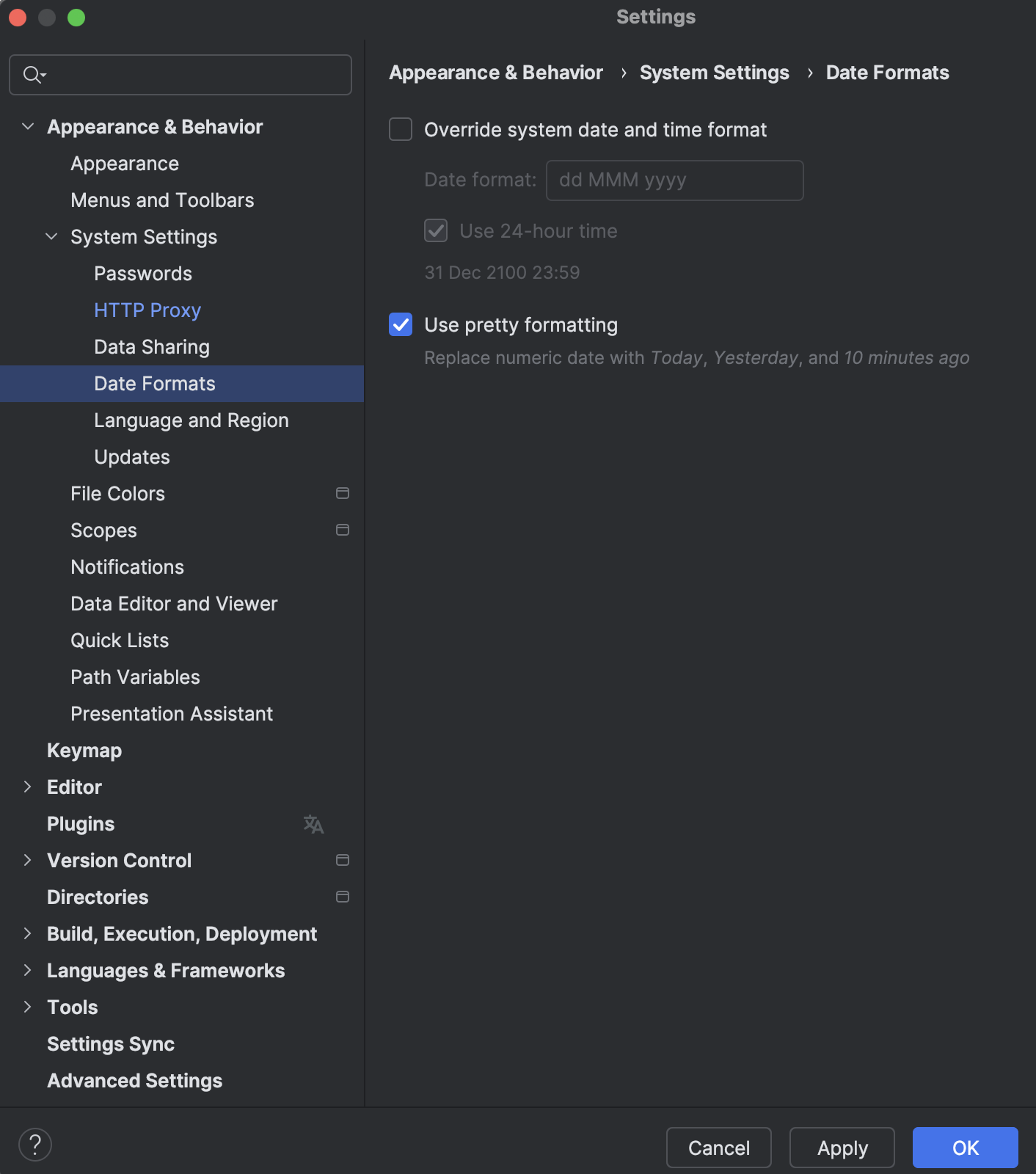Screen dimensions: 1036x1174
Task: Collapse the Appearance & Behavior section
Action: (x=28, y=126)
